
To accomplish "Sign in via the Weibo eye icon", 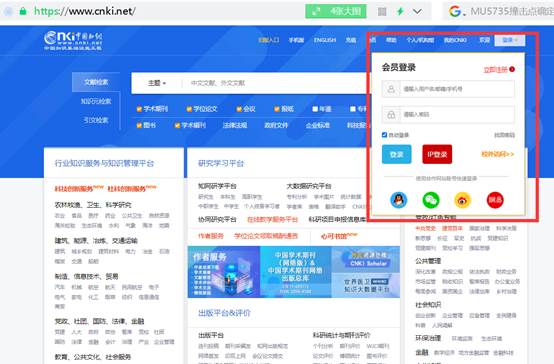I will click(462, 200).
